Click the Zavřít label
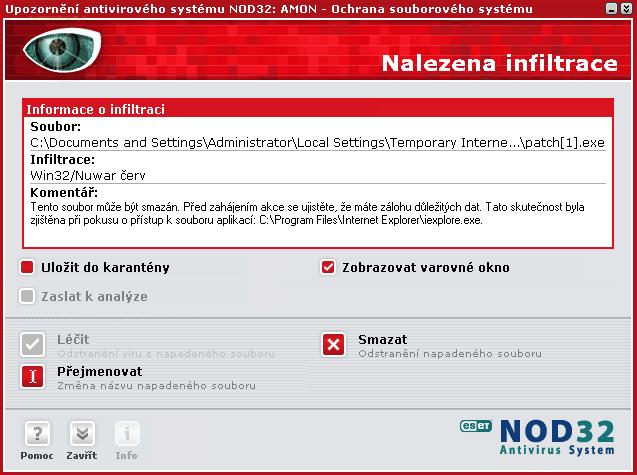Viewport: 637px width, 475px height. [82, 455]
